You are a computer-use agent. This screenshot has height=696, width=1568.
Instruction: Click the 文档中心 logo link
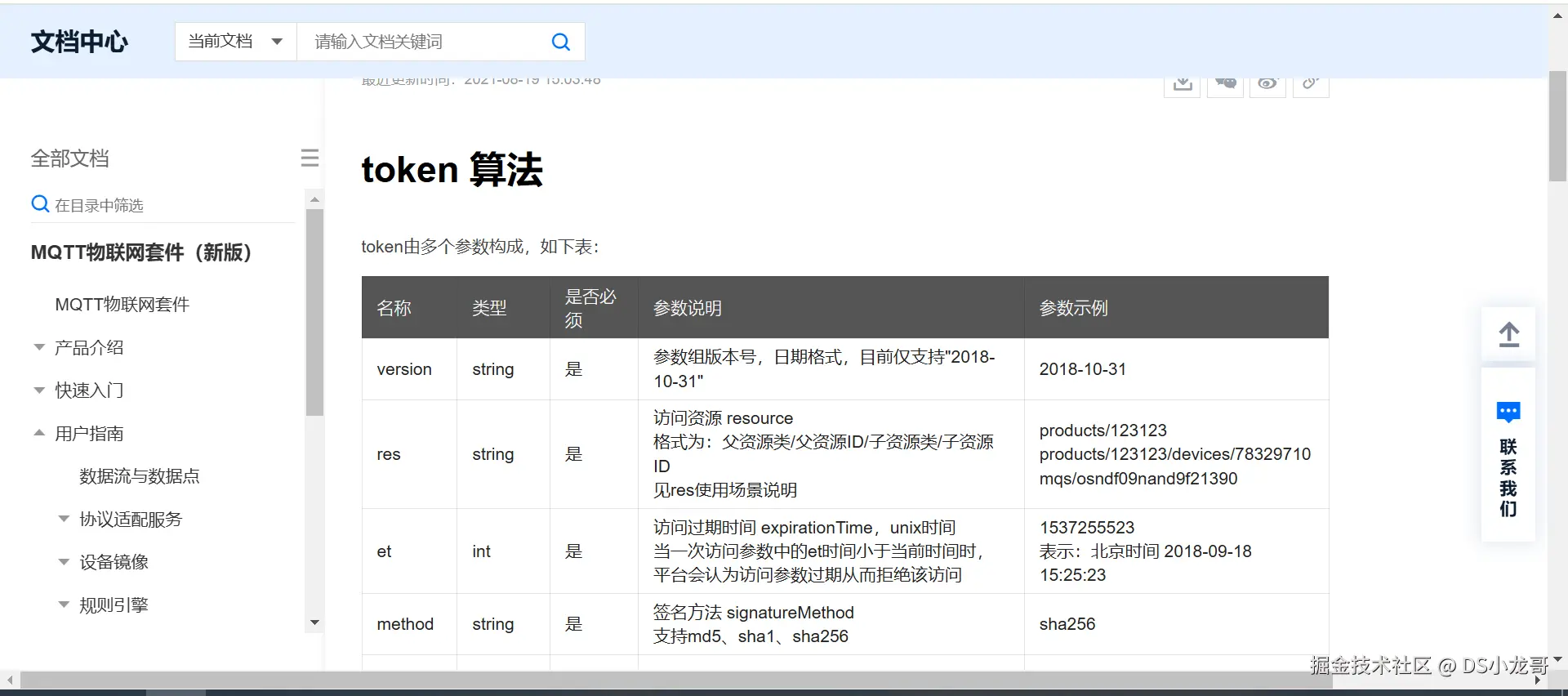click(x=80, y=42)
